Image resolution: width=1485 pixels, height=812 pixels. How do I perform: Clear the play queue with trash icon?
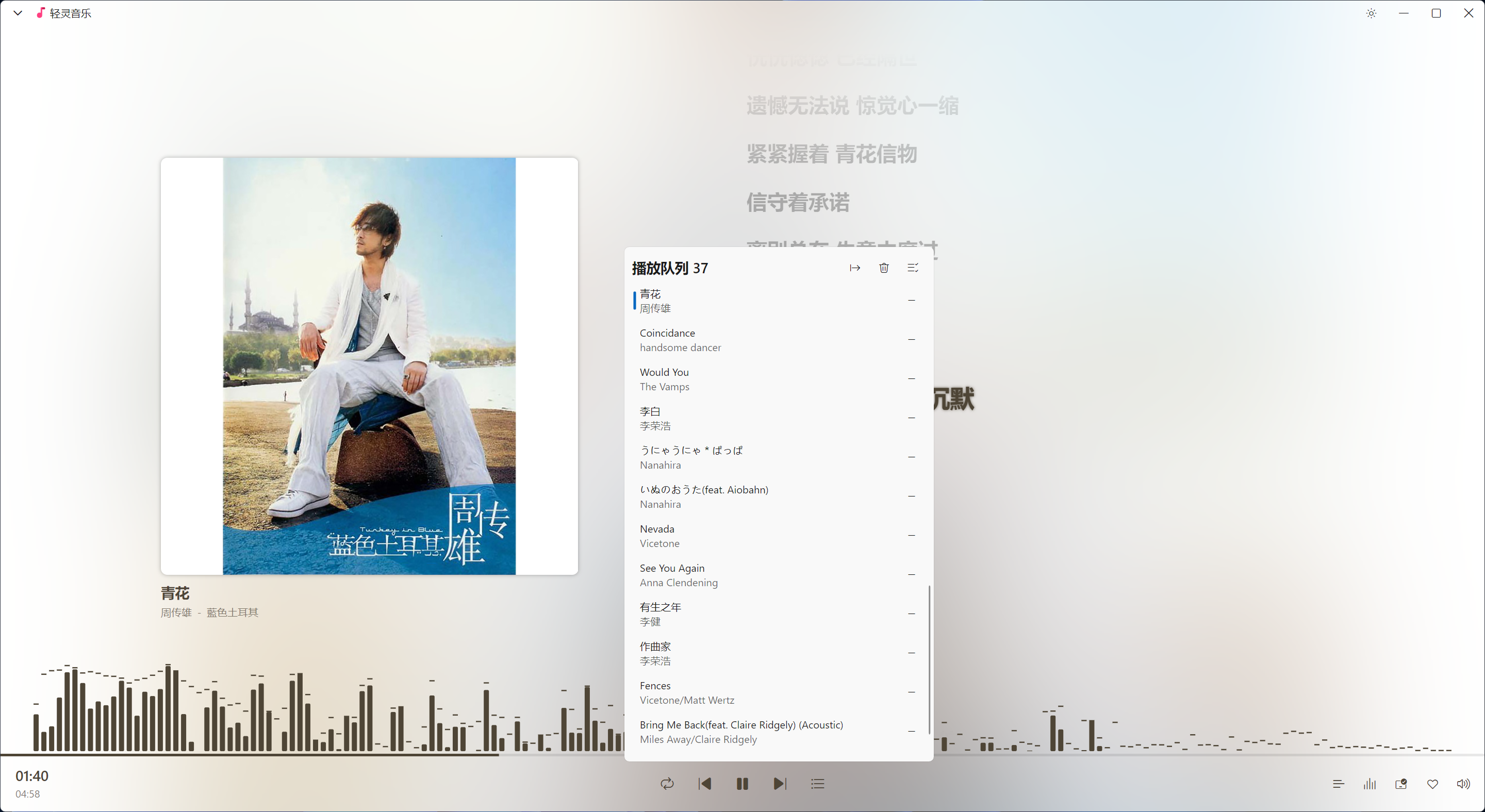(884, 268)
